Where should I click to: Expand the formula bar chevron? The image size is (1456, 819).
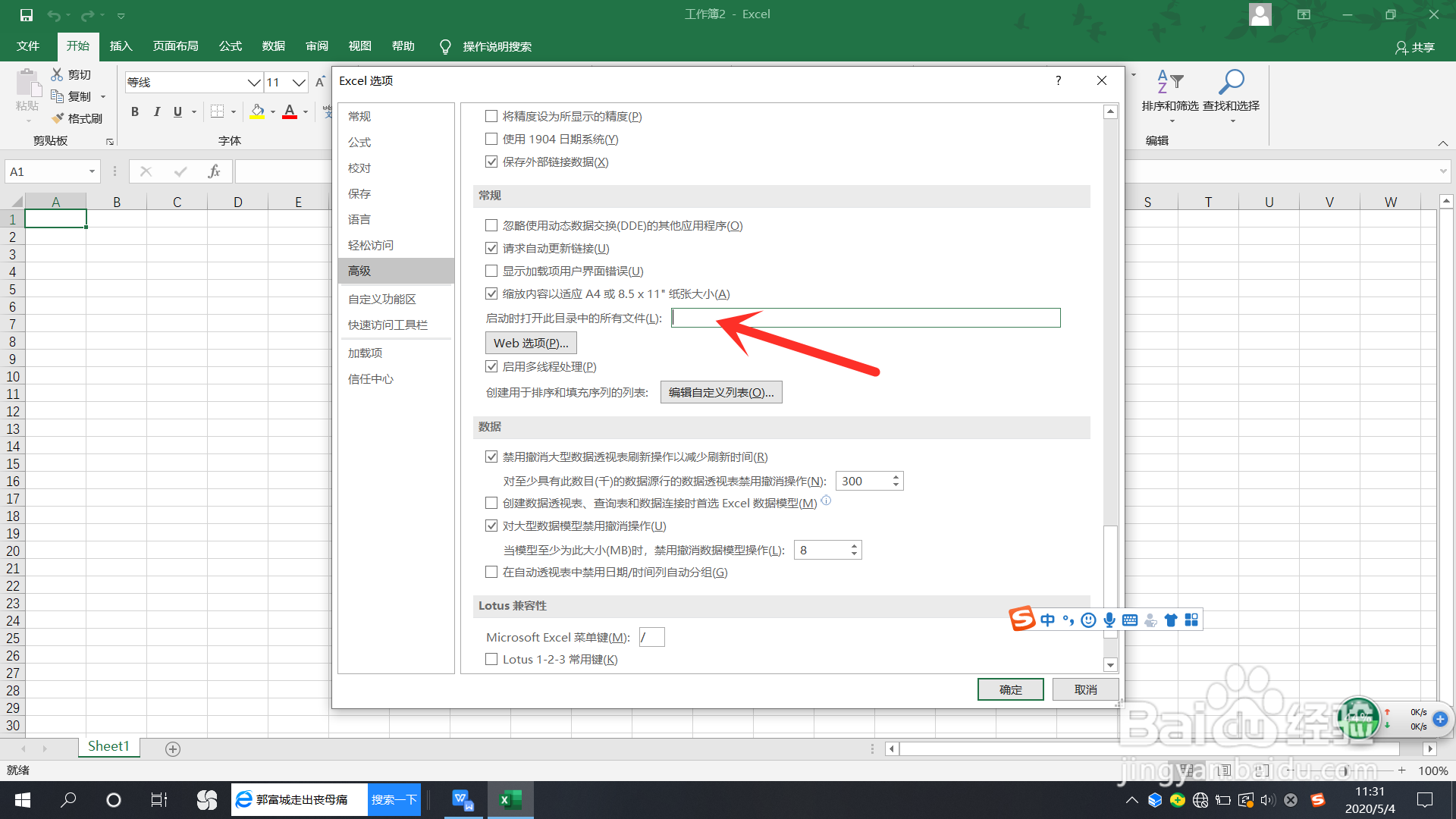[x=1443, y=171]
